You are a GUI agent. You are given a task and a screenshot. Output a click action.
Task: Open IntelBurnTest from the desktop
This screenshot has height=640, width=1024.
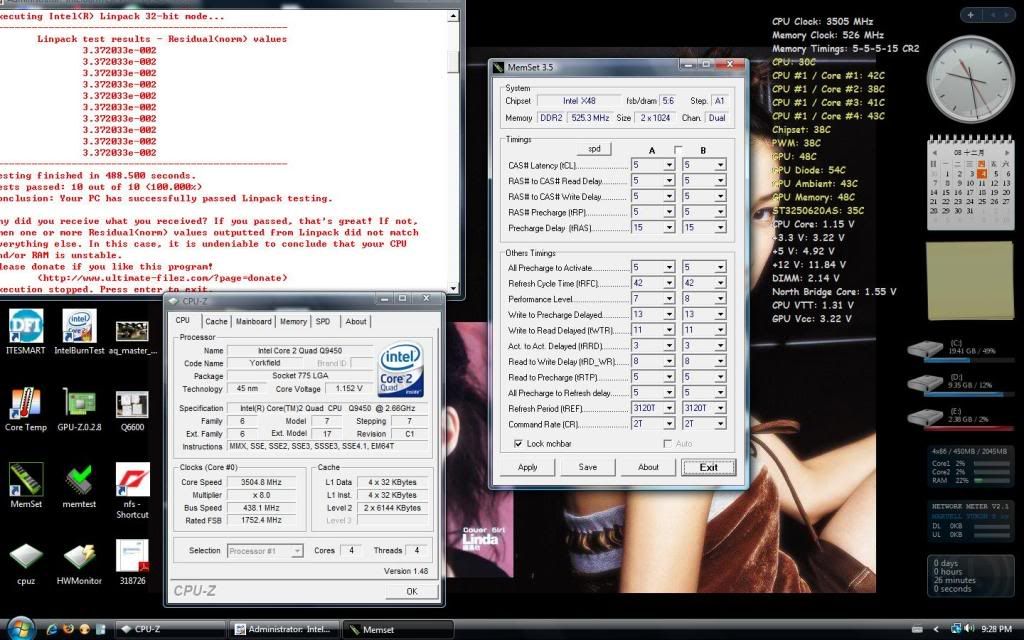[79, 330]
